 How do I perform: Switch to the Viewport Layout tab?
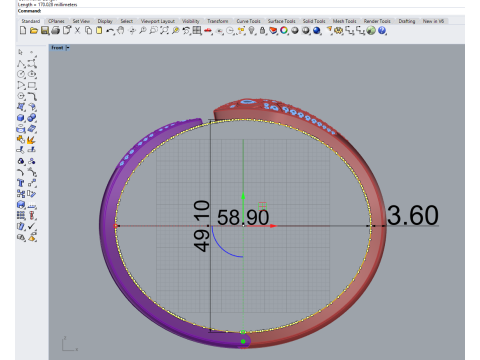[158, 21]
